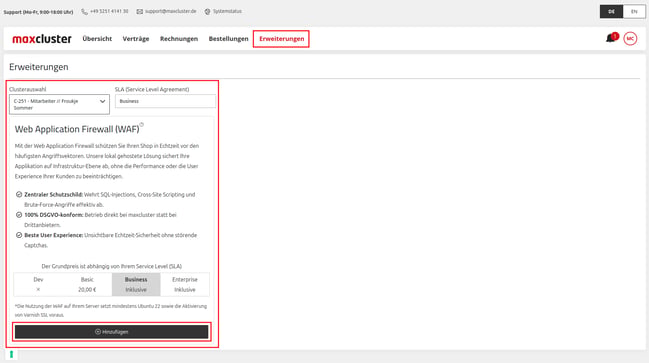The height and width of the screenshot is (363, 649).
Task: Open the MC user avatar menu
Action: 630,38
